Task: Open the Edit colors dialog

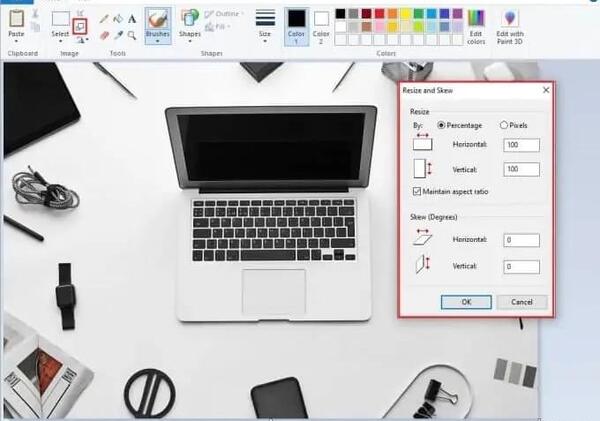Action: click(x=476, y=26)
